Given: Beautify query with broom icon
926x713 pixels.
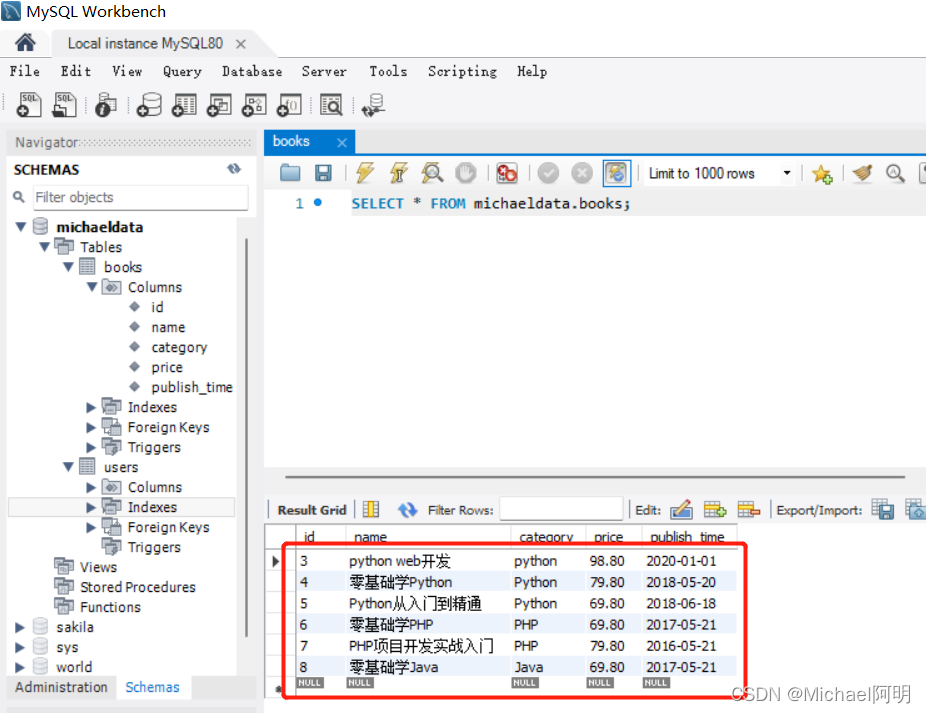Looking at the screenshot, I should click(862, 173).
